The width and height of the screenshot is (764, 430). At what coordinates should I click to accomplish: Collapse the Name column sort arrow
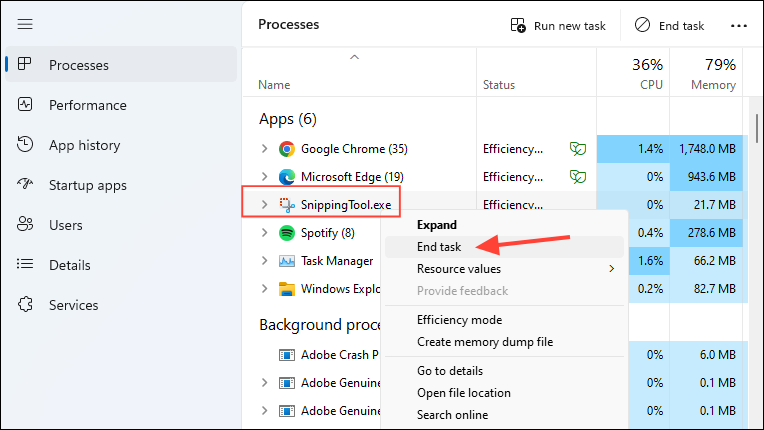pos(353,57)
